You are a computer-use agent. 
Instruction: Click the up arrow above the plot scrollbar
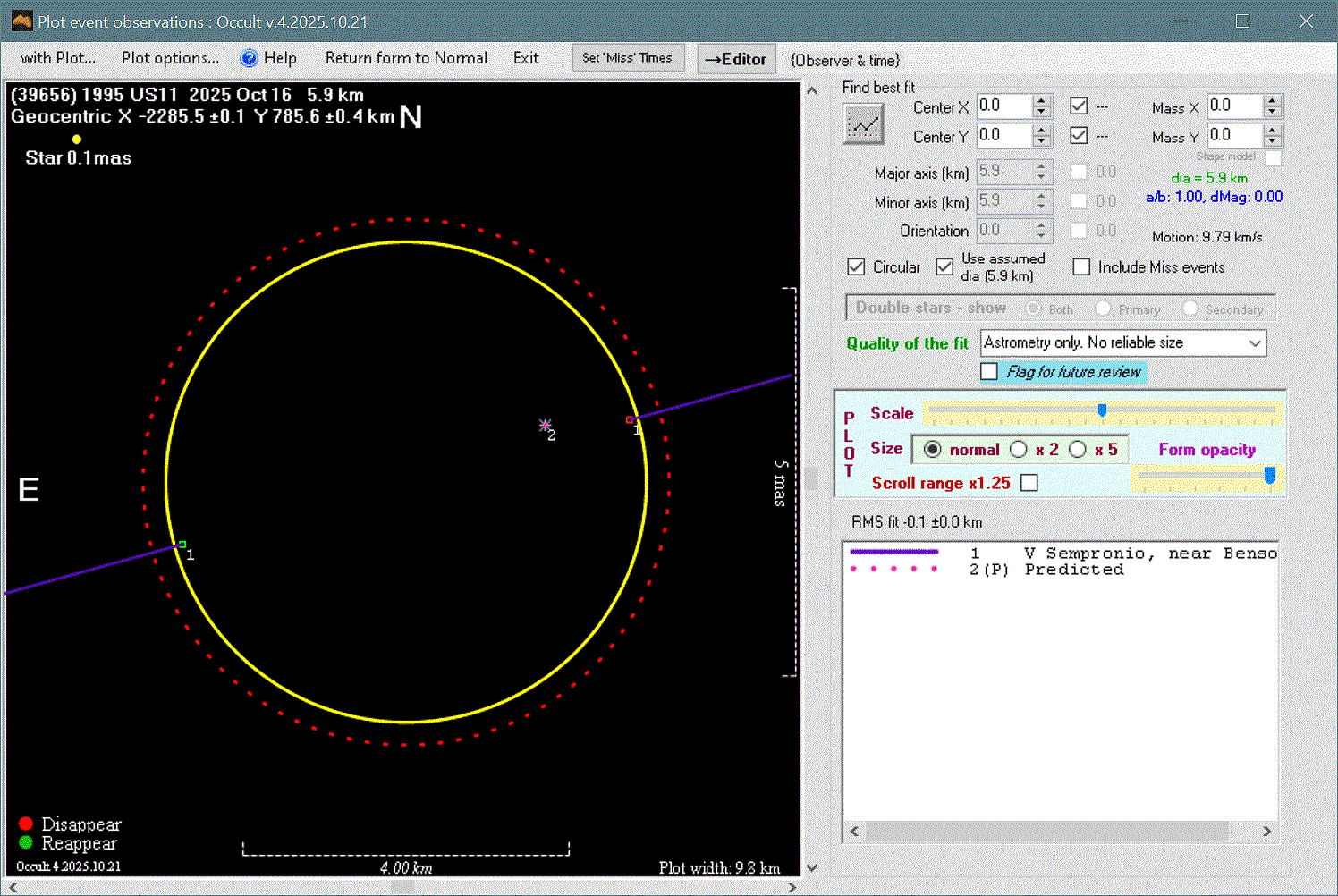click(x=812, y=90)
